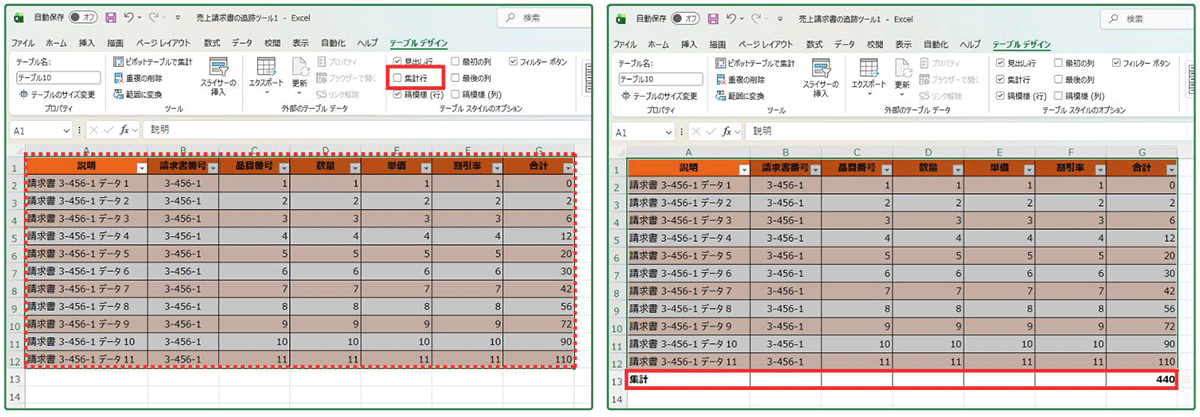Click the 検索 search box in right window

tap(1150, 18)
